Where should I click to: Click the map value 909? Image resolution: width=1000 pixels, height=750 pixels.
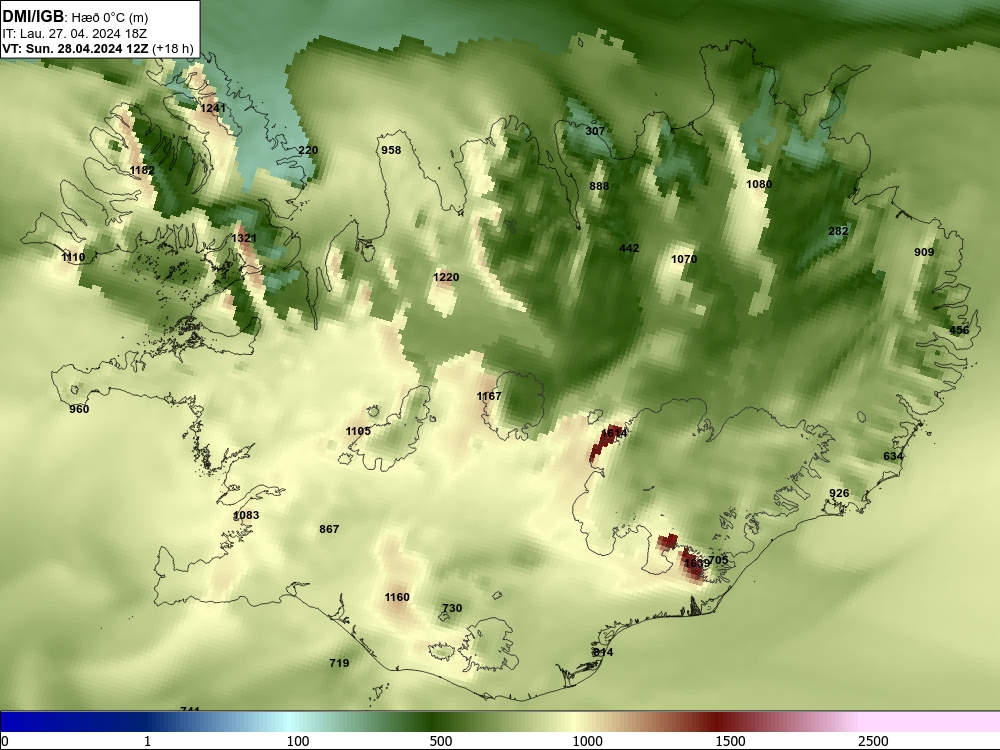point(924,252)
